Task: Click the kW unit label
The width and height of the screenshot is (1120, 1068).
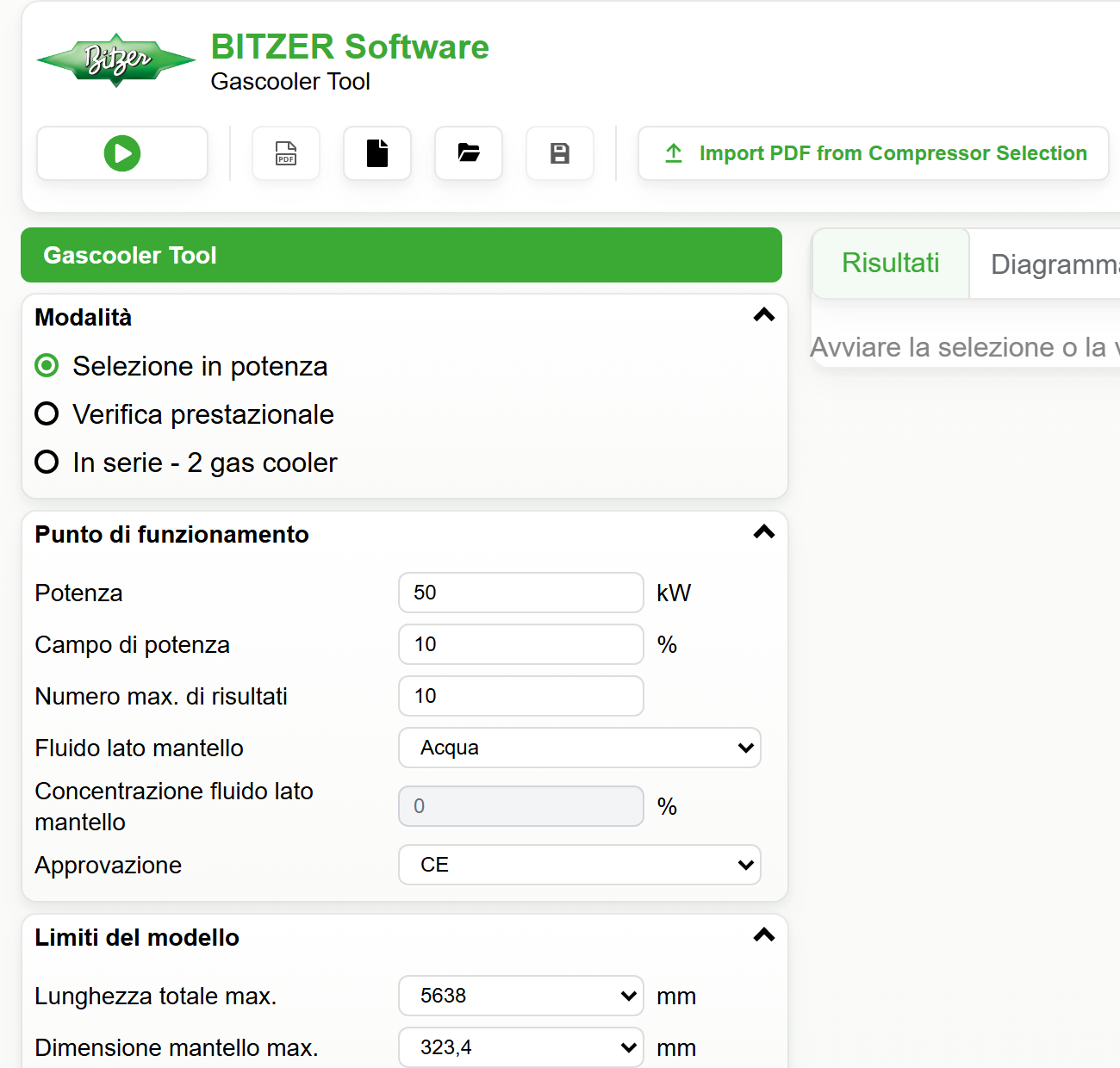Action: click(x=674, y=593)
